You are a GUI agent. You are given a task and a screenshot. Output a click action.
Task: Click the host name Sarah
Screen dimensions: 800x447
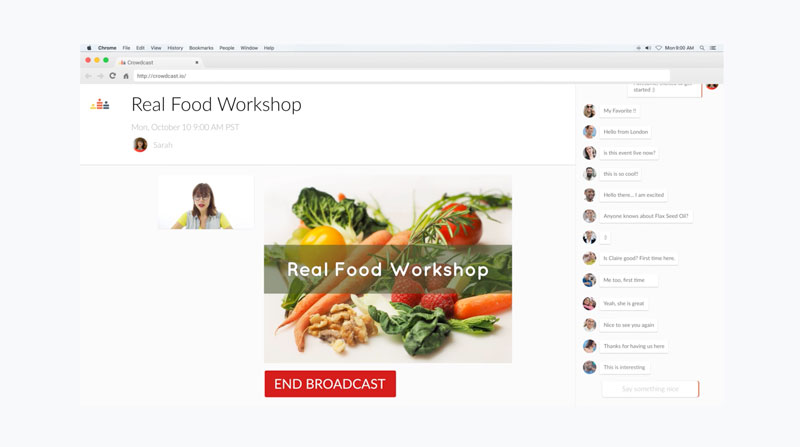pyautogui.click(x=163, y=145)
